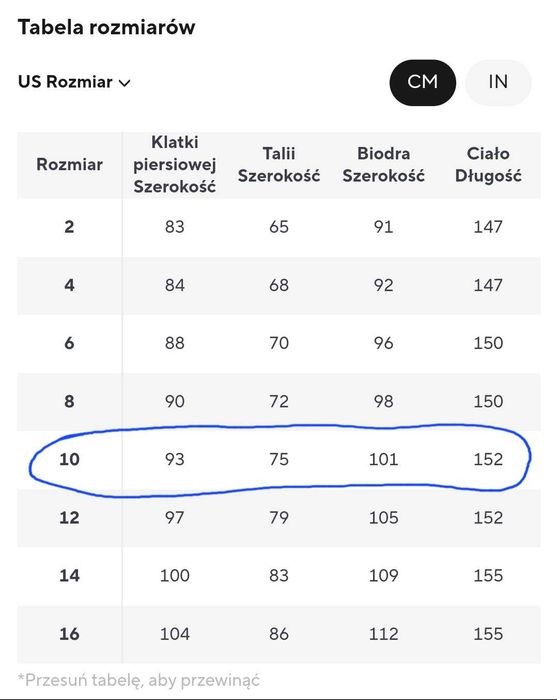Select size 2 row label

tap(69, 227)
